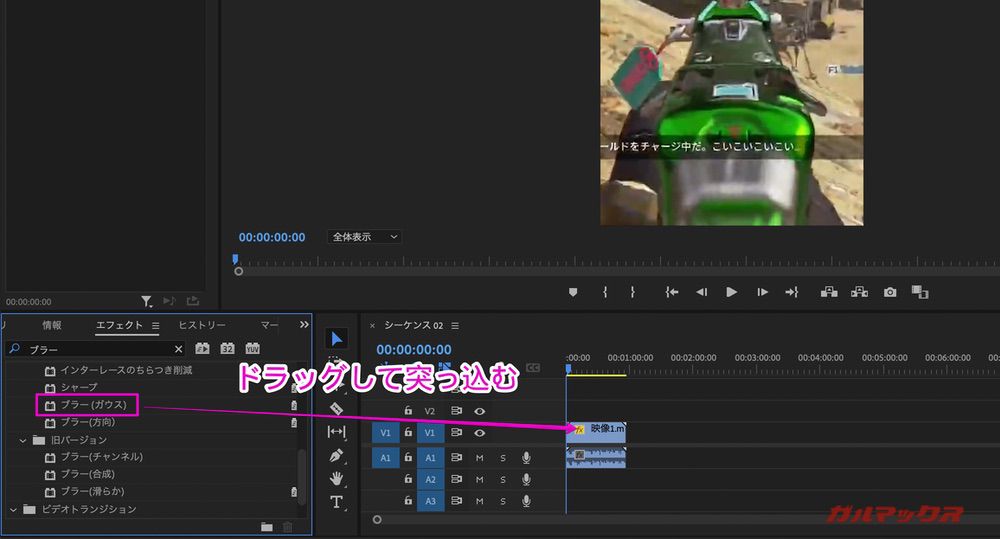This screenshot has height=539, width=1000.
Task: Toggle lock on V1 track
Action: tap(408, 432)
